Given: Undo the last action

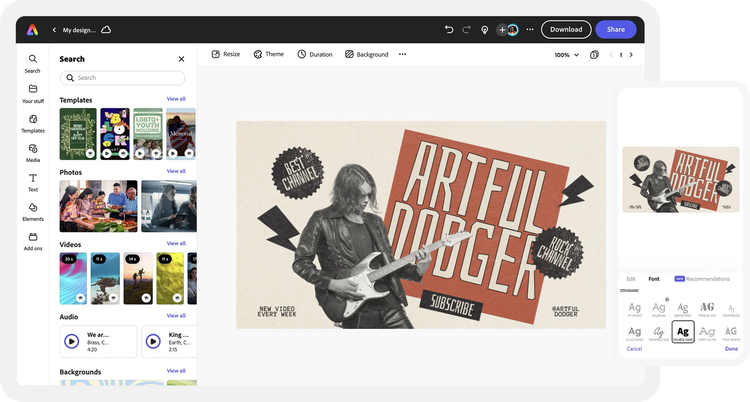Looking at the screenshot, I should point(449,30).
